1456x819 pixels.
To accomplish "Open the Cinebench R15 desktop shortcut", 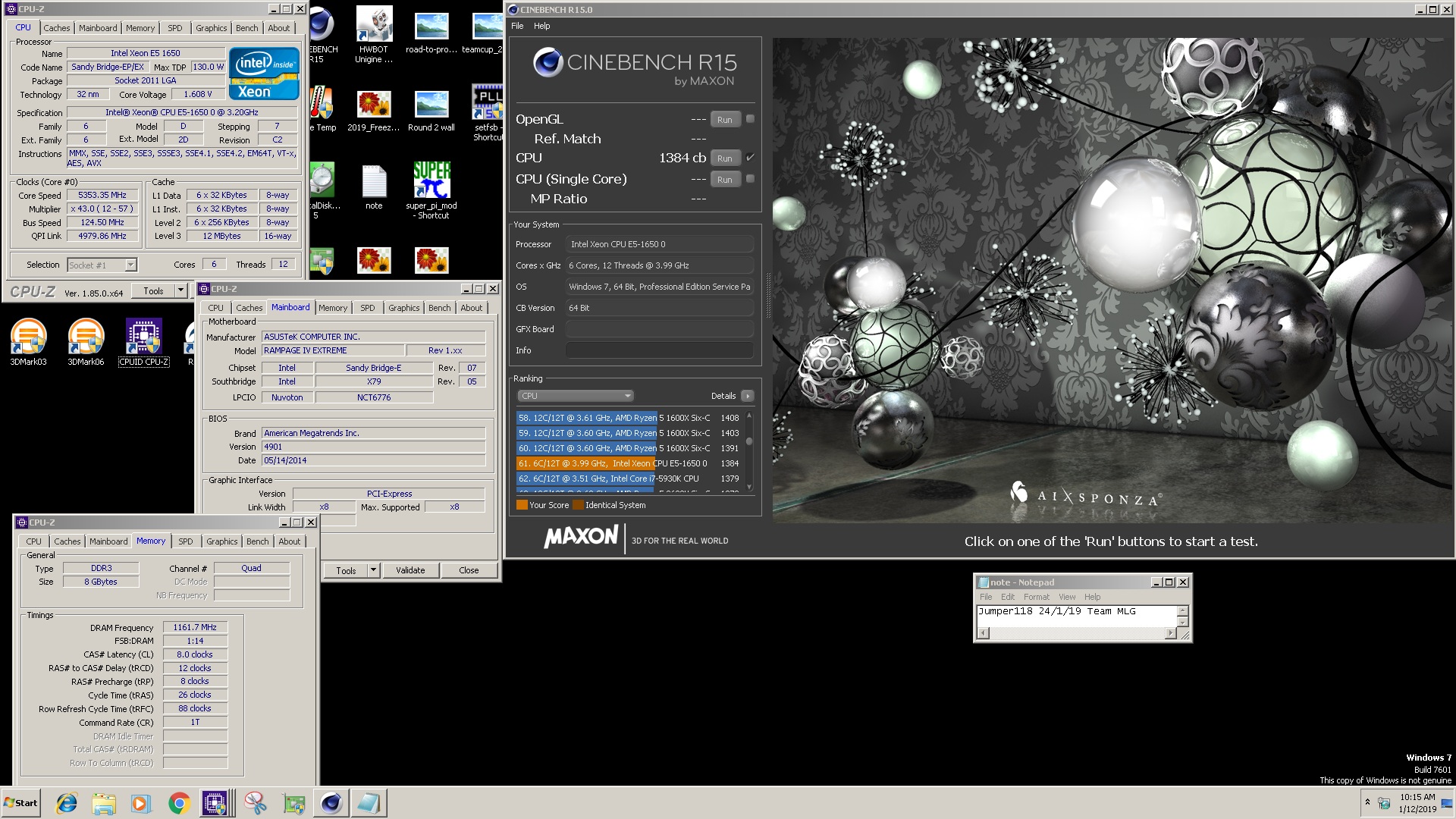I will [x=322, y=34].
